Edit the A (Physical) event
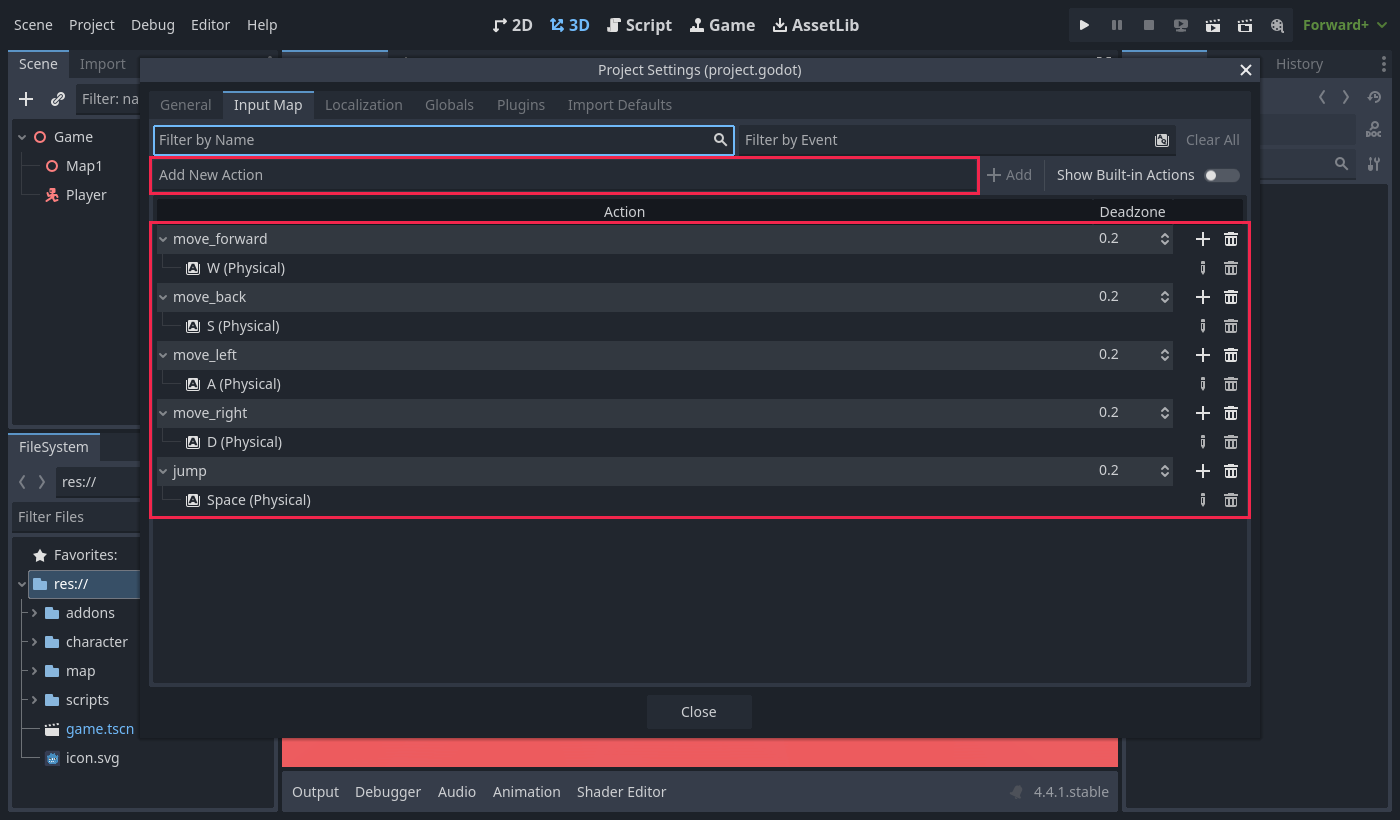 1203,384
